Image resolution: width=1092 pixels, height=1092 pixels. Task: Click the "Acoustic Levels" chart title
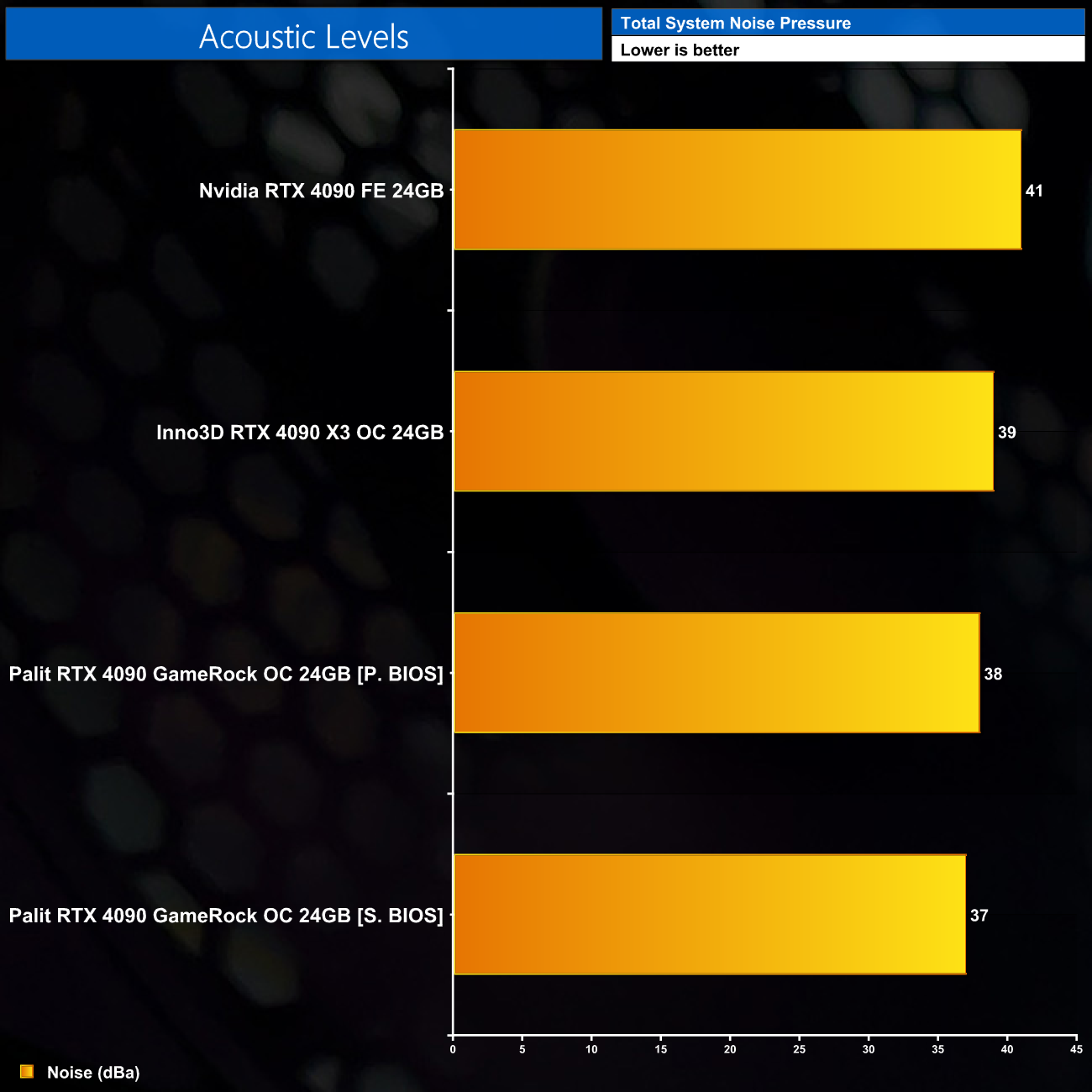pyautogui.click(x=304, y=36)
